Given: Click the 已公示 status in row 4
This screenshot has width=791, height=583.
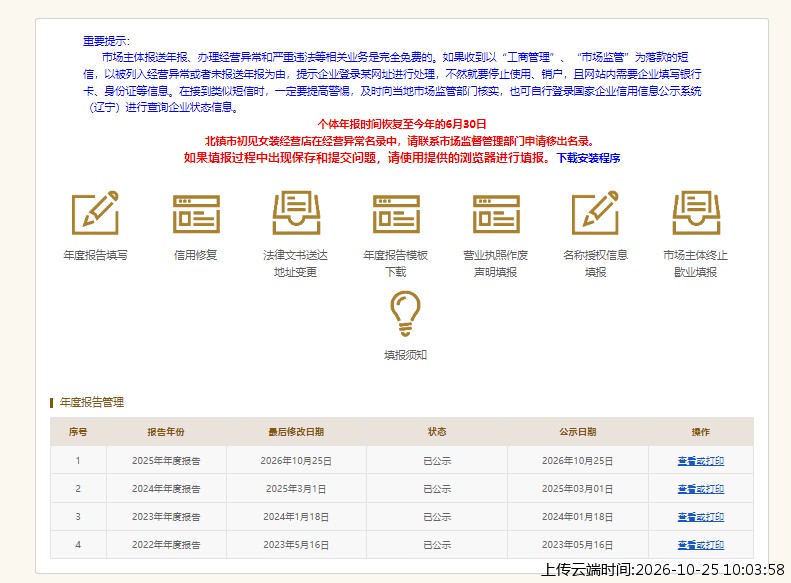Looking at the screenshot, I should pyautogui.click(x=437, y=545).
